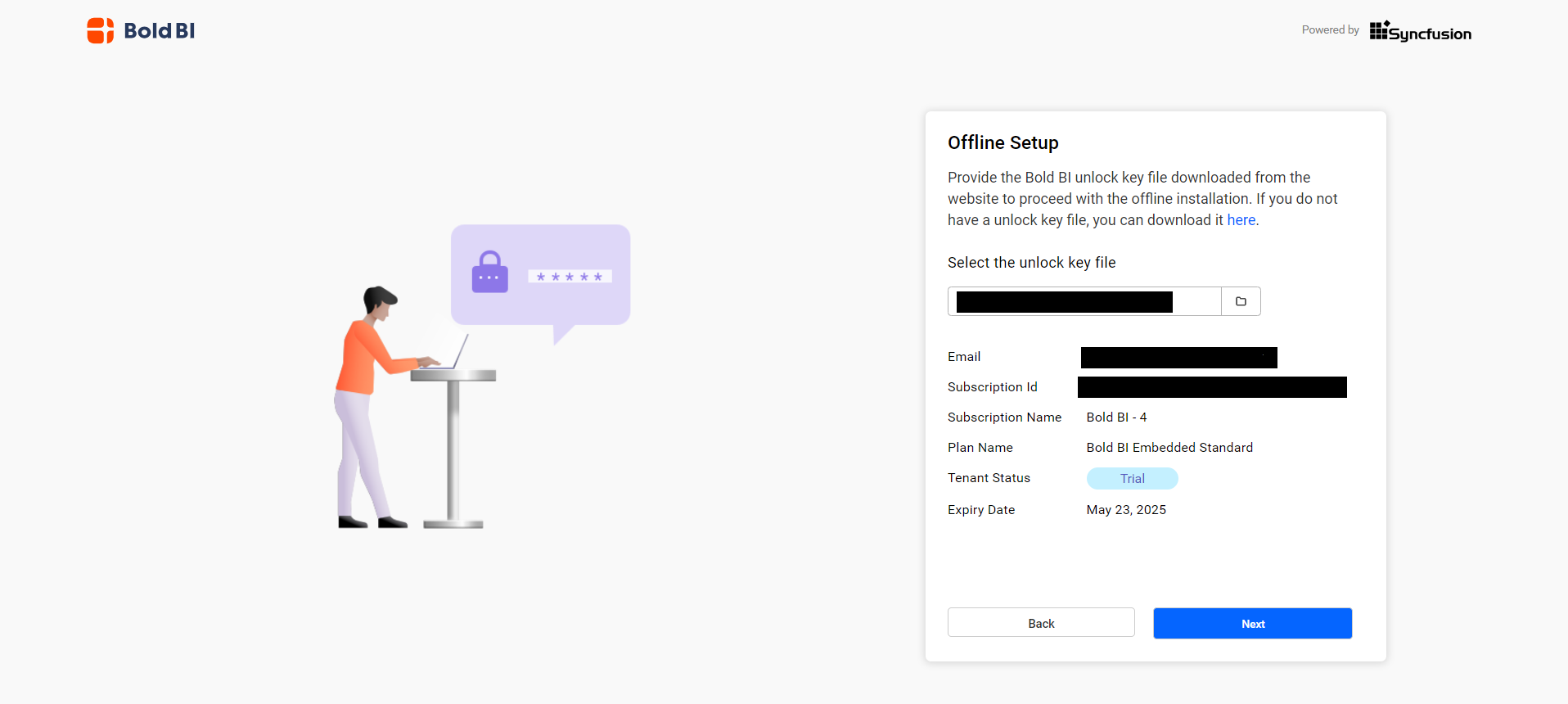The width and height of the screenshot is (1568, 704).
Task: Click 'Select the unlock key file' label
Action: coord(1032,263)
